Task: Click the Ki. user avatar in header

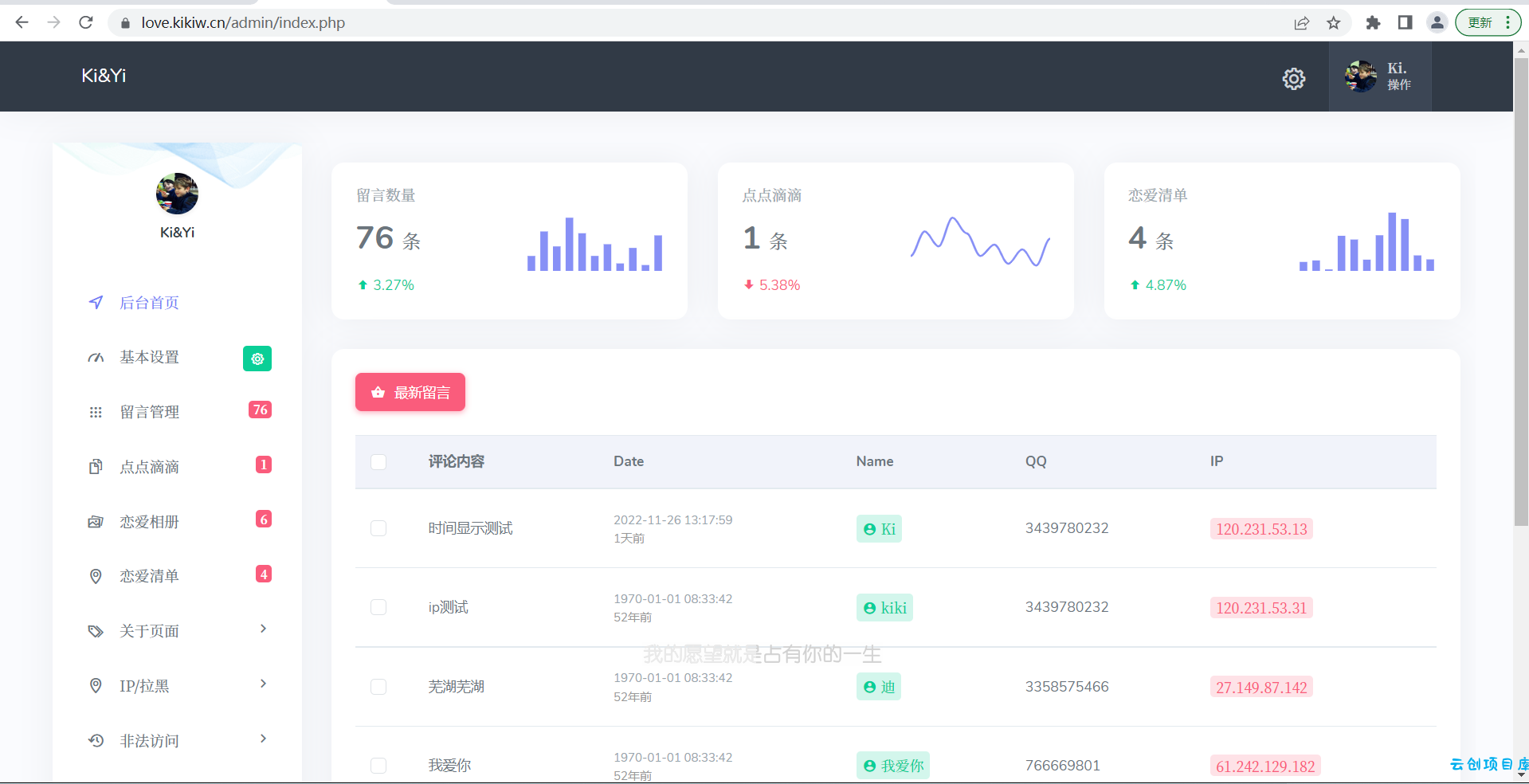Action: click(1360, 76)
